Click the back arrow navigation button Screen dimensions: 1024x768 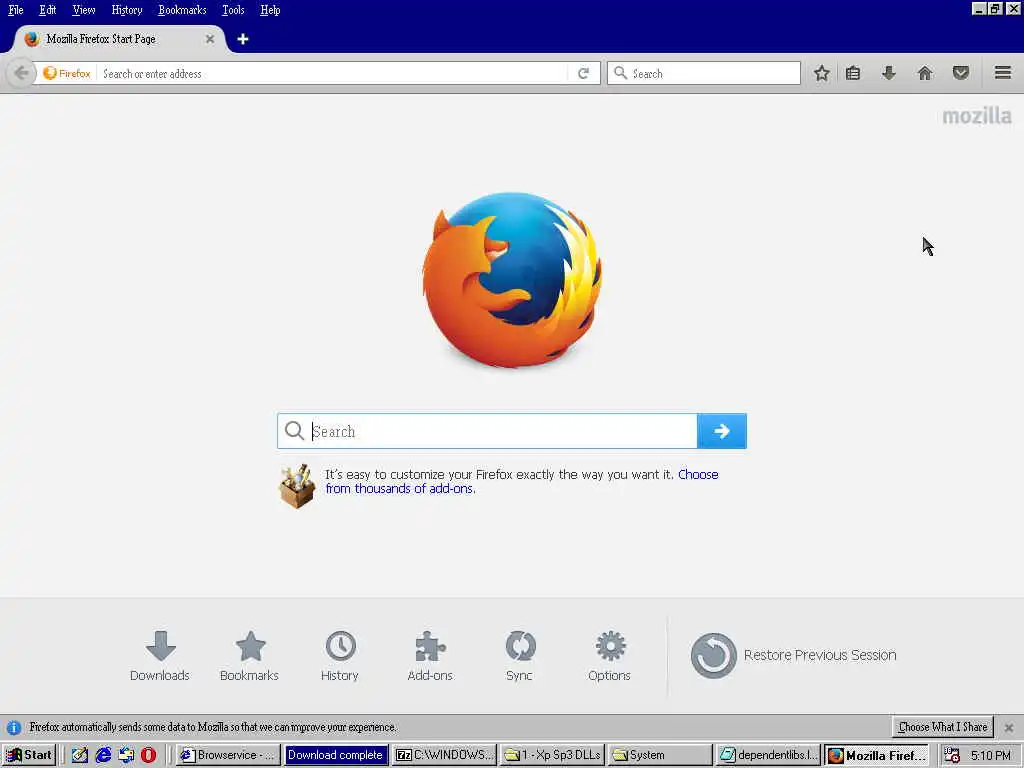pyautogui.click(x=21, y=73)
